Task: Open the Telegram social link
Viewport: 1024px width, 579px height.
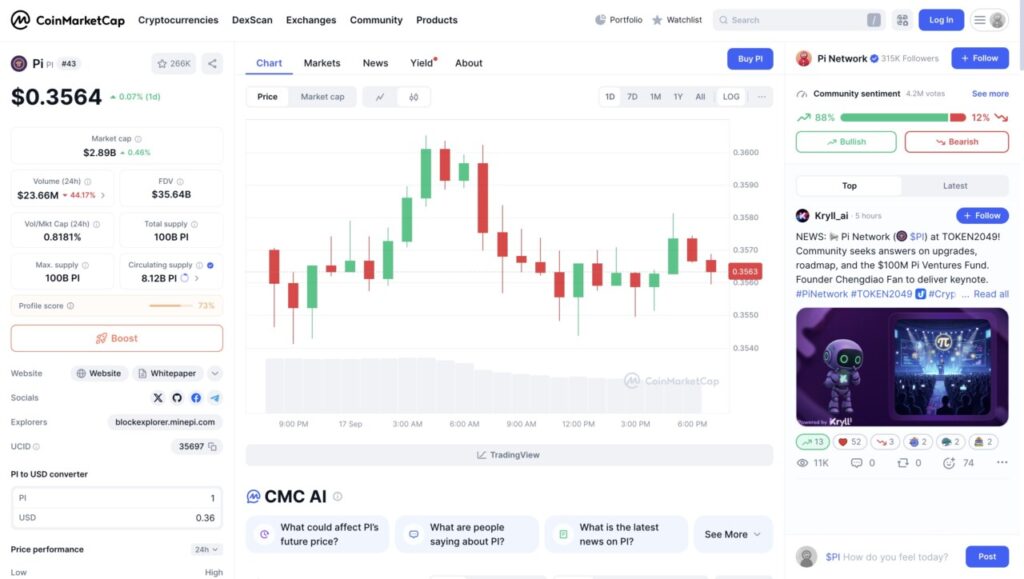Action: click(215, 398)
